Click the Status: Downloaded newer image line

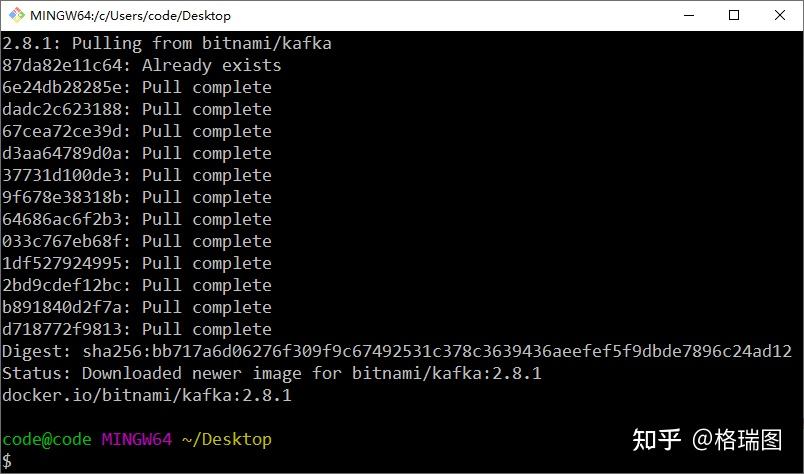[272, 373]
